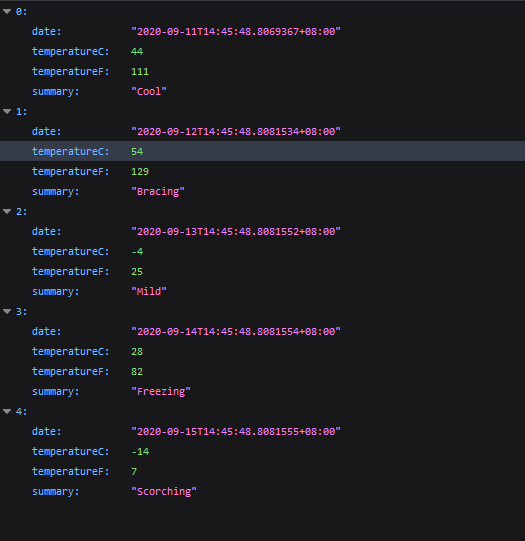This screenshot has width=525, height=541.
Task: Select the highlighted temperatureC row with 54
Action: [x=262, y=151]
